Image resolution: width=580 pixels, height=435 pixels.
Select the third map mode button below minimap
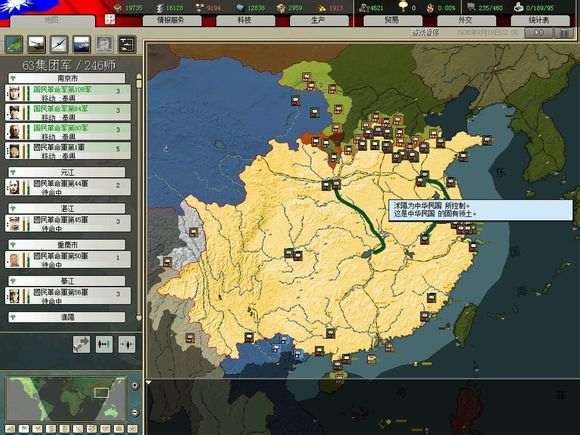(37, 429)
